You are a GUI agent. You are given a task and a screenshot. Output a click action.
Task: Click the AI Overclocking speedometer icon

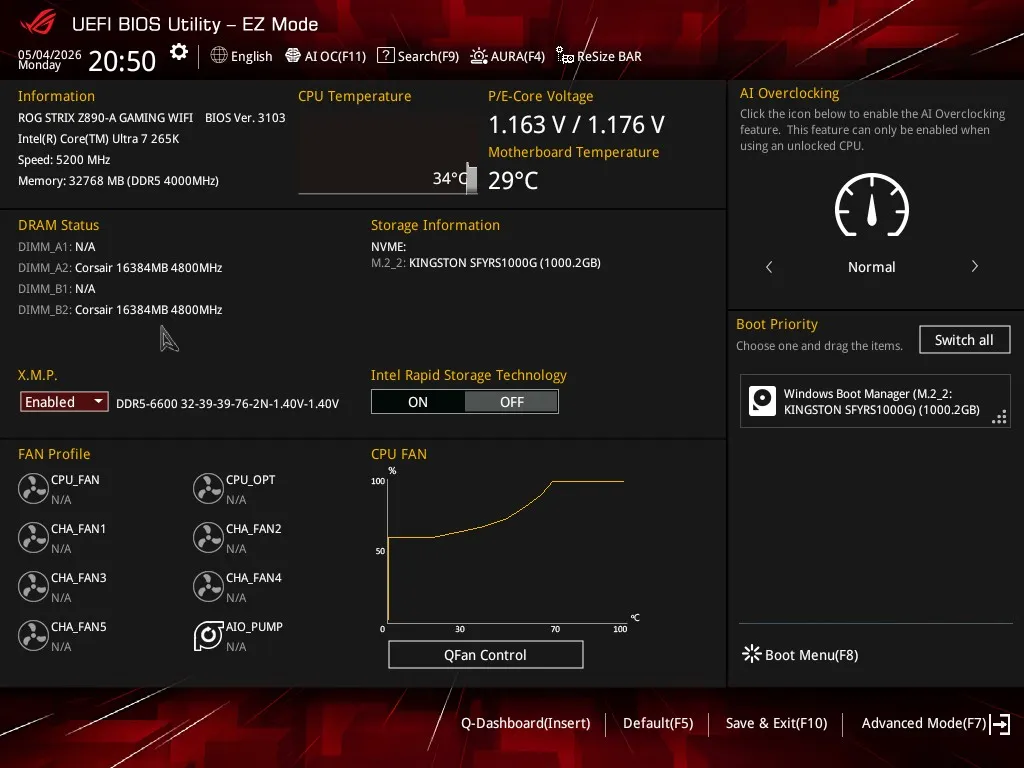872,205
